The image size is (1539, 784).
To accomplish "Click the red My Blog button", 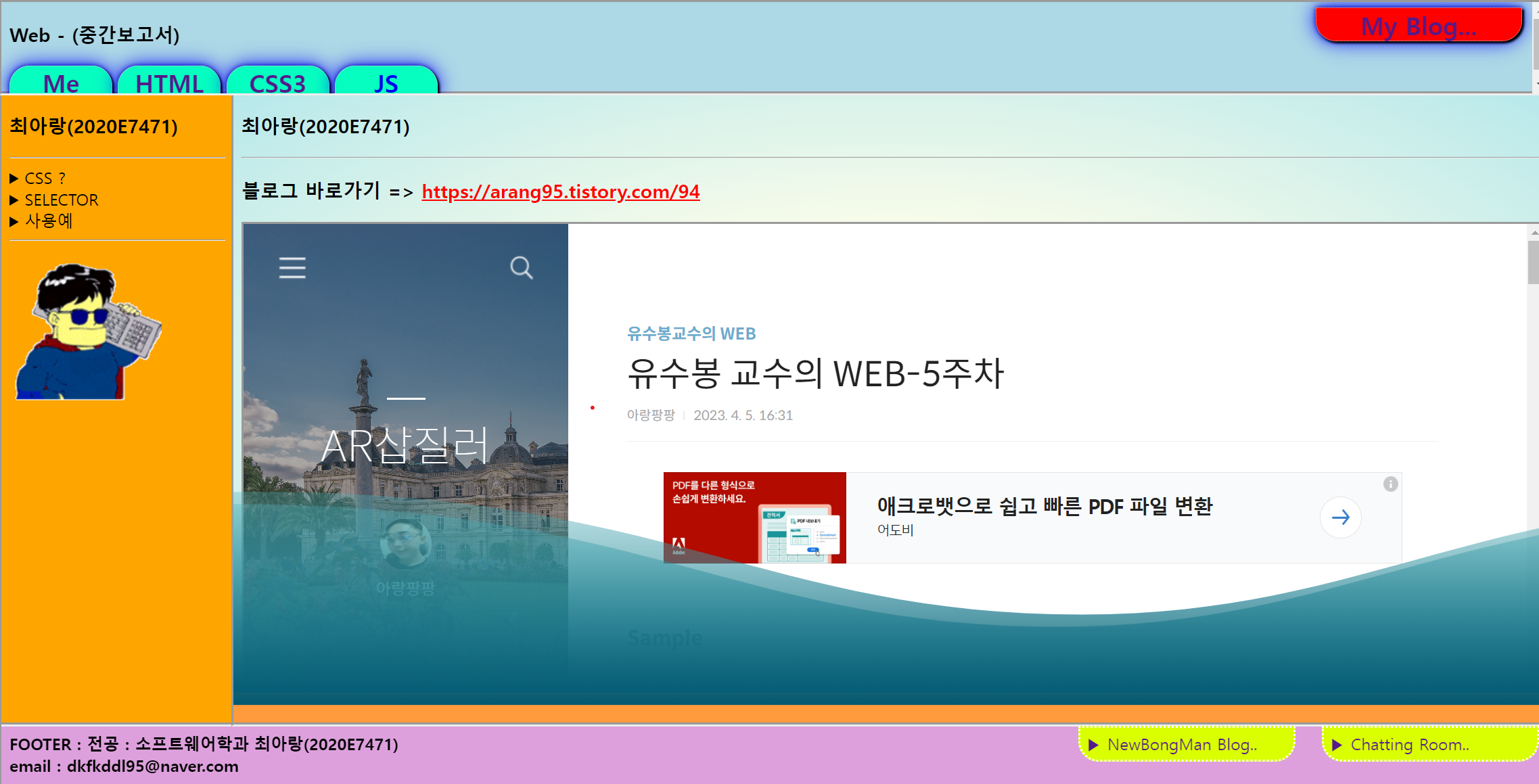I will click(x=1418, y=26).
